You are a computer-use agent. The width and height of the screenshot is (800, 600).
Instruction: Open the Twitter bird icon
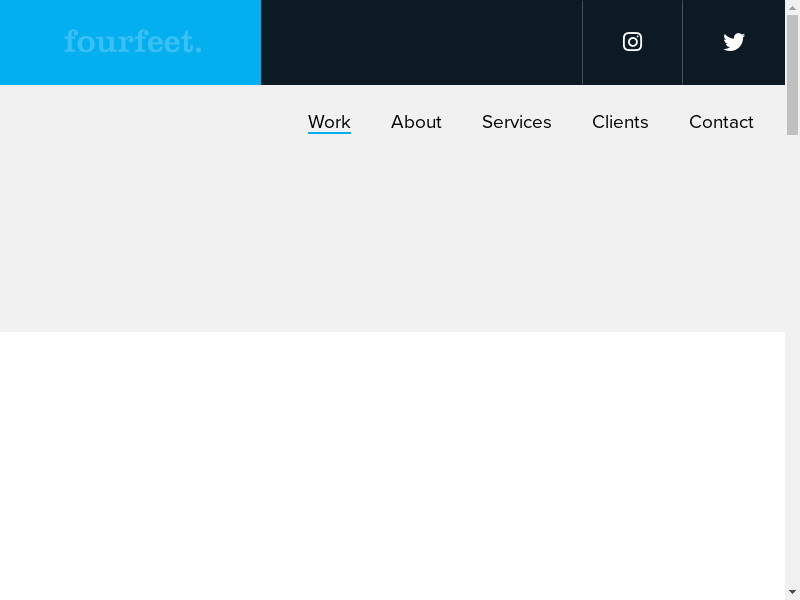(734, 42)
